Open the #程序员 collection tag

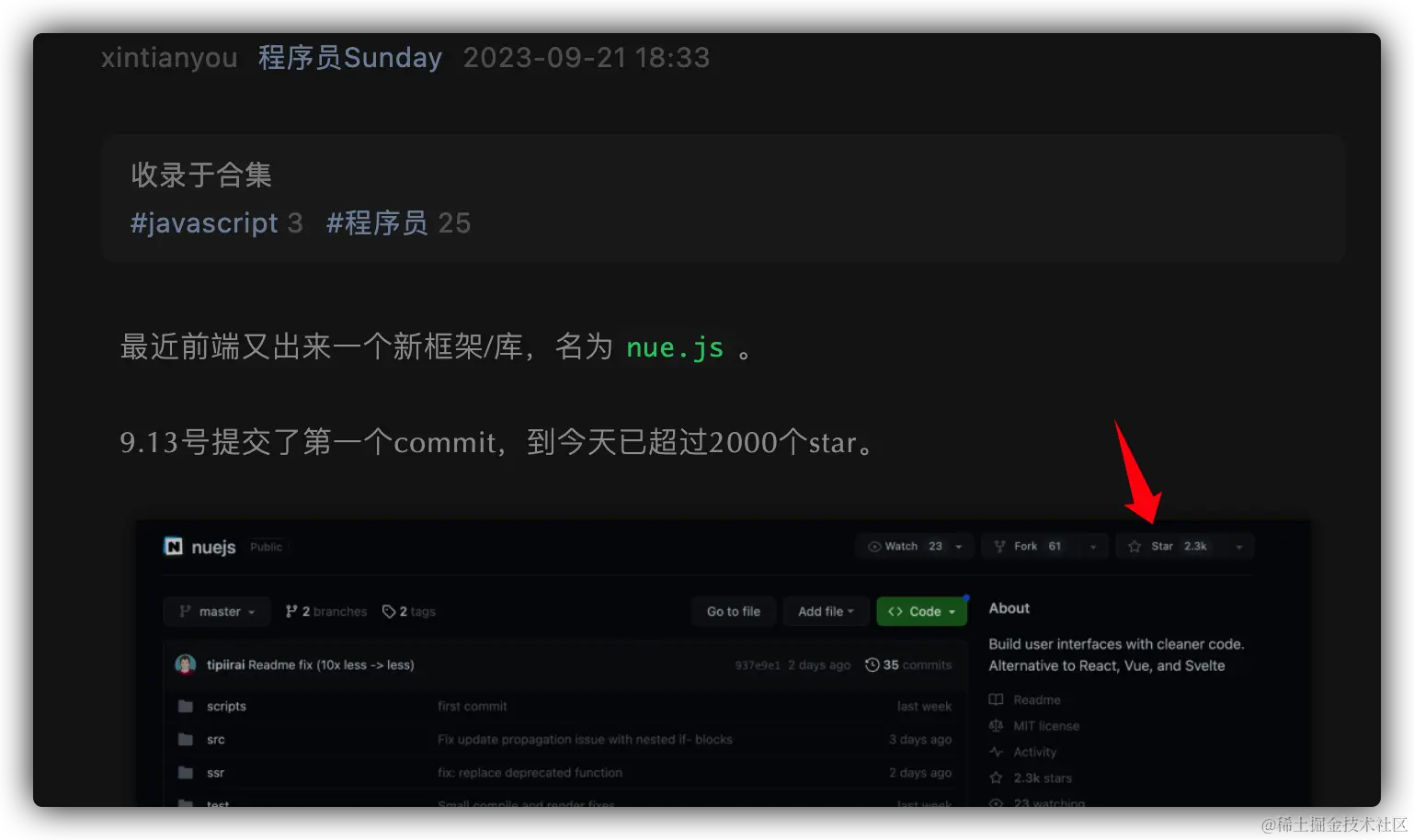click(377, 223)
